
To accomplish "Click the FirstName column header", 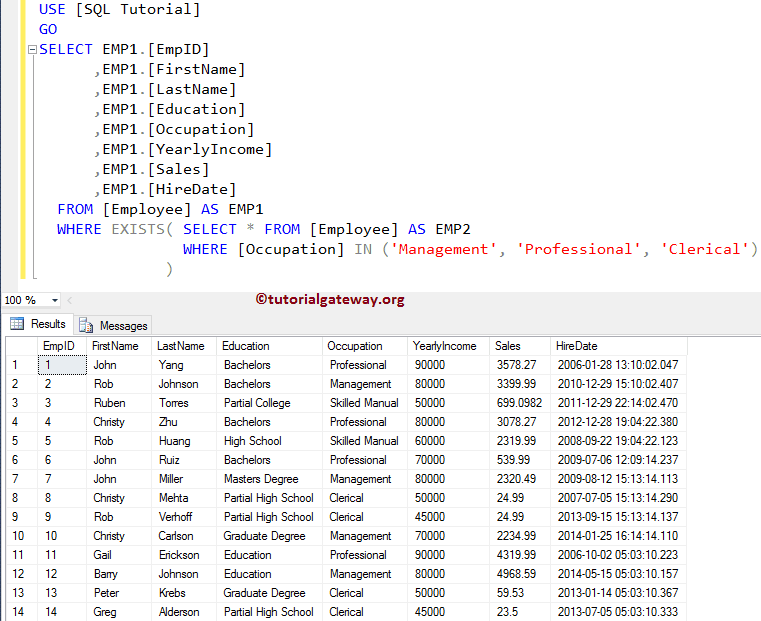I will (x=119, y=346).
